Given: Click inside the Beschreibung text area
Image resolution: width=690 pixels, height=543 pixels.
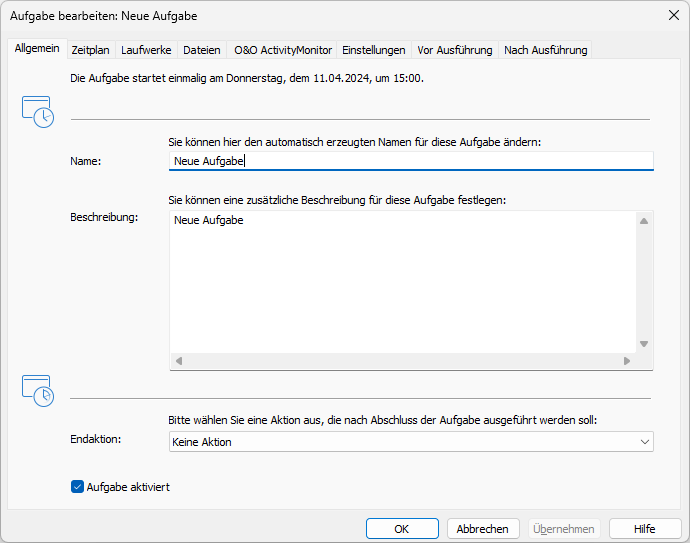Looking at the screenshot, I should click(403, 282).
